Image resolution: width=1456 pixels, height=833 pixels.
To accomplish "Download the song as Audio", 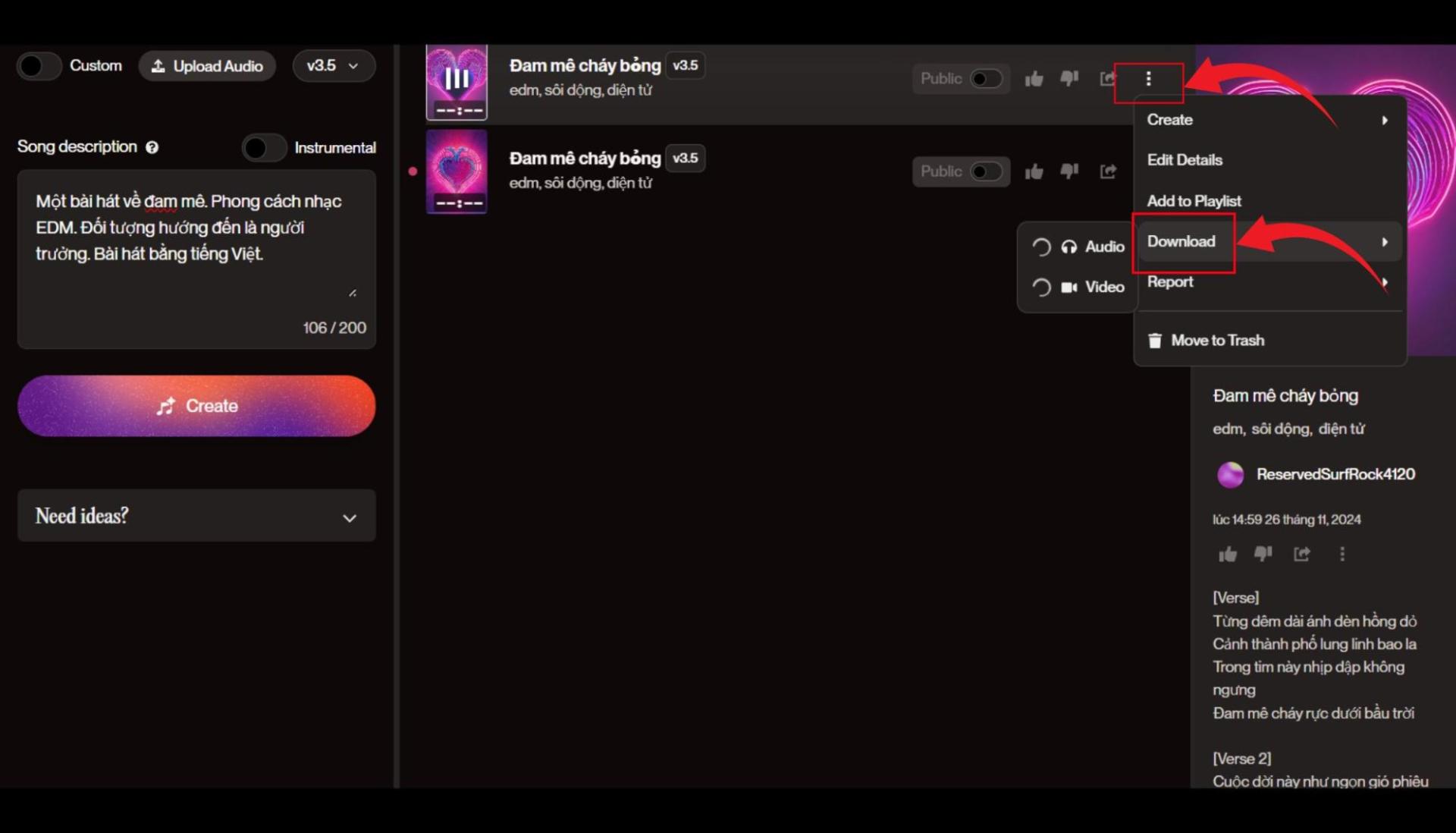I will tap(1078, 247).
